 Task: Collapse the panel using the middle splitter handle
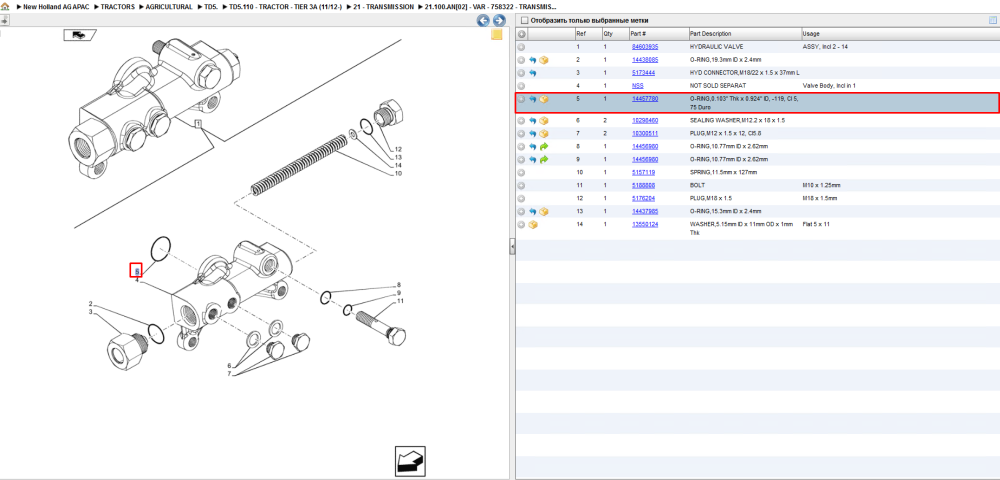[512, 247]
